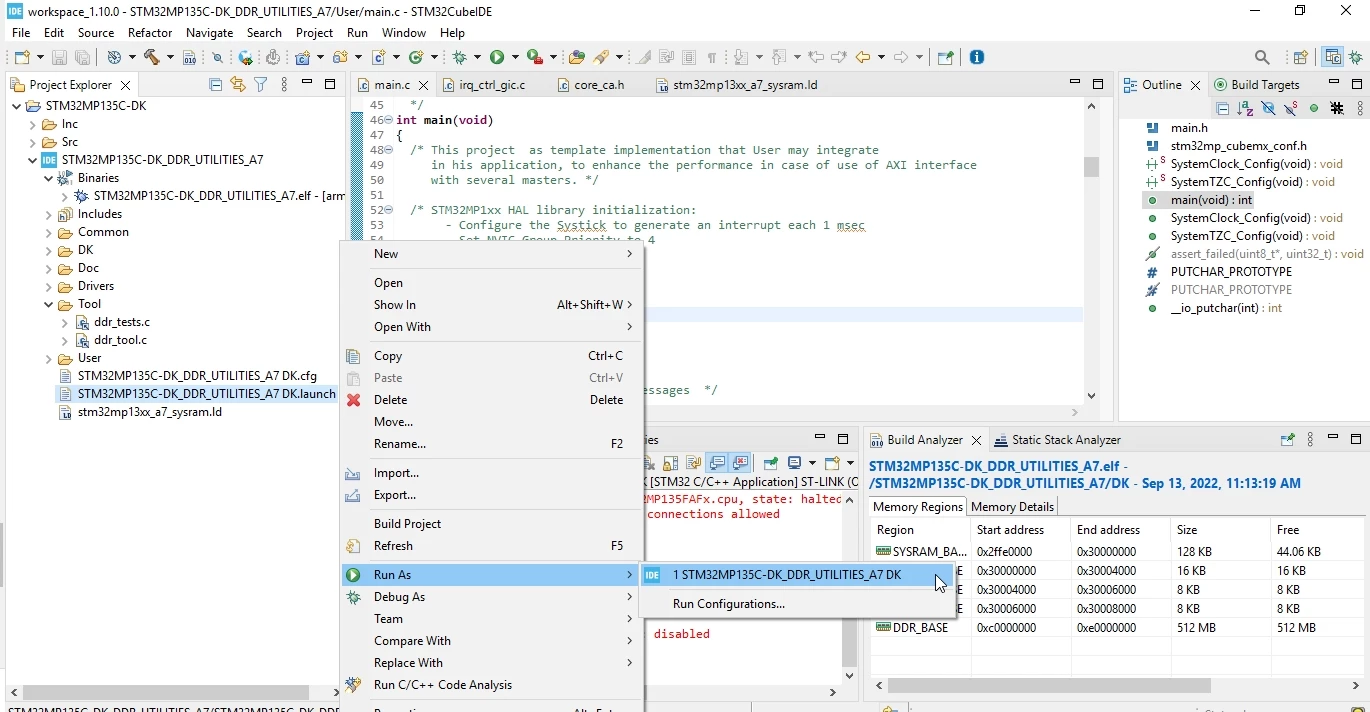This screenshot has width=1370, height=712.
Task: Click the Build Analyzer pin icon
Action: (1287, 440)
